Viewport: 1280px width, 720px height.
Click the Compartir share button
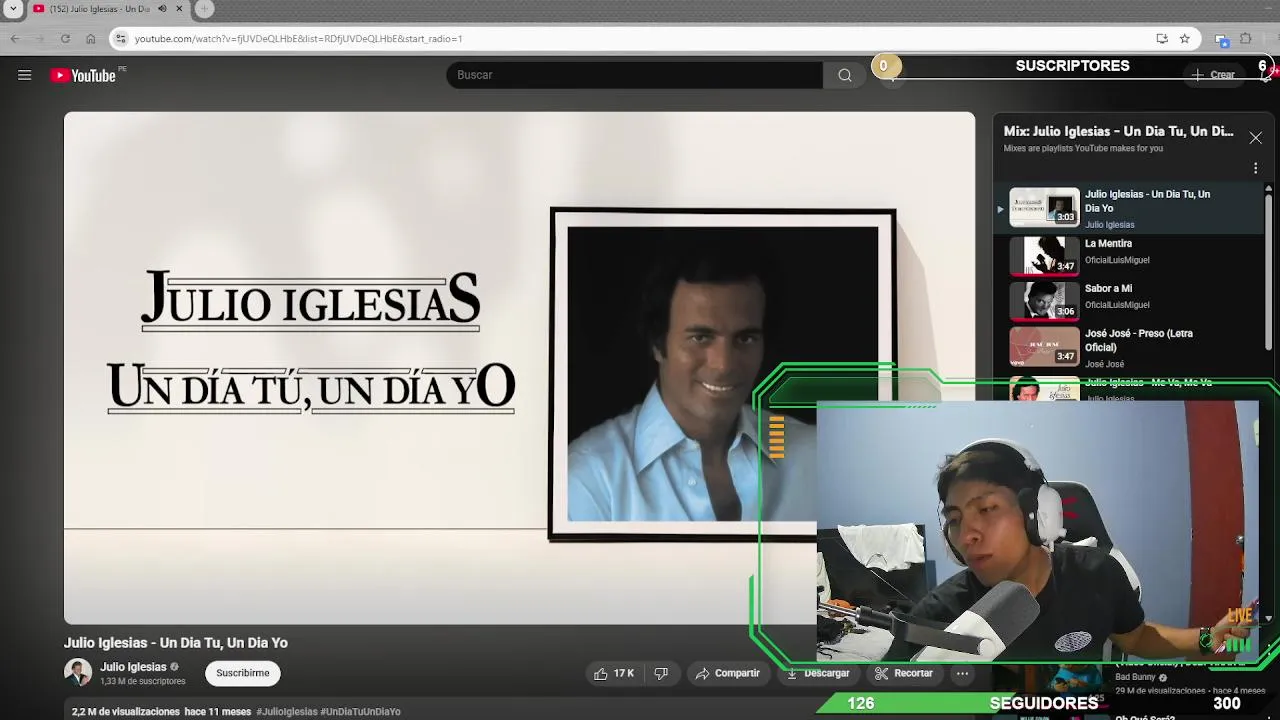[727, 673]
